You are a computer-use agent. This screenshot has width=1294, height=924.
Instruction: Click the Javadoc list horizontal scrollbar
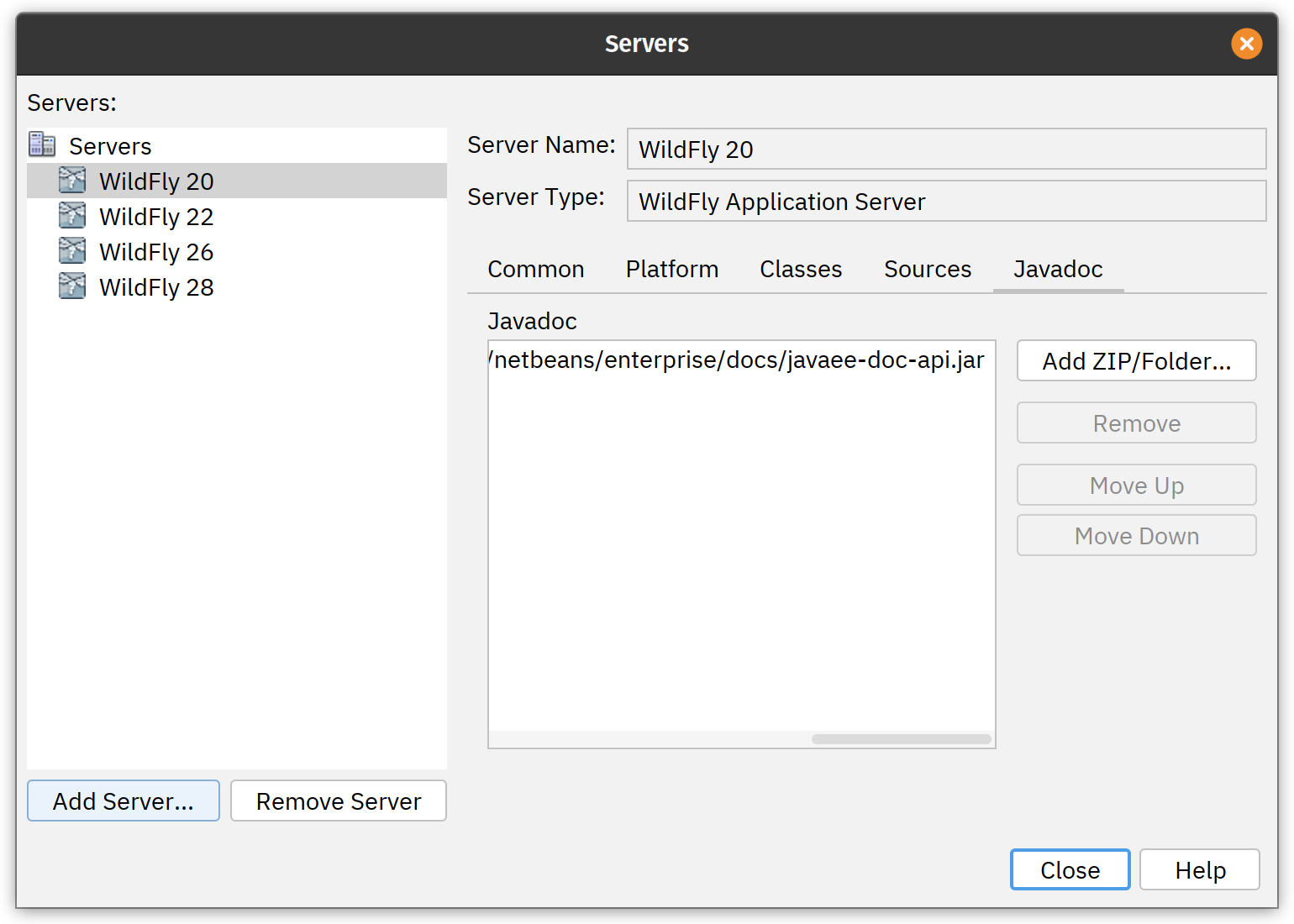point(902,739)
